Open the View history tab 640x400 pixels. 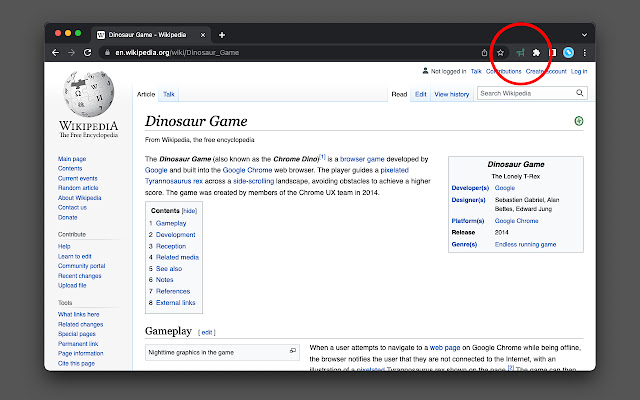451,94
